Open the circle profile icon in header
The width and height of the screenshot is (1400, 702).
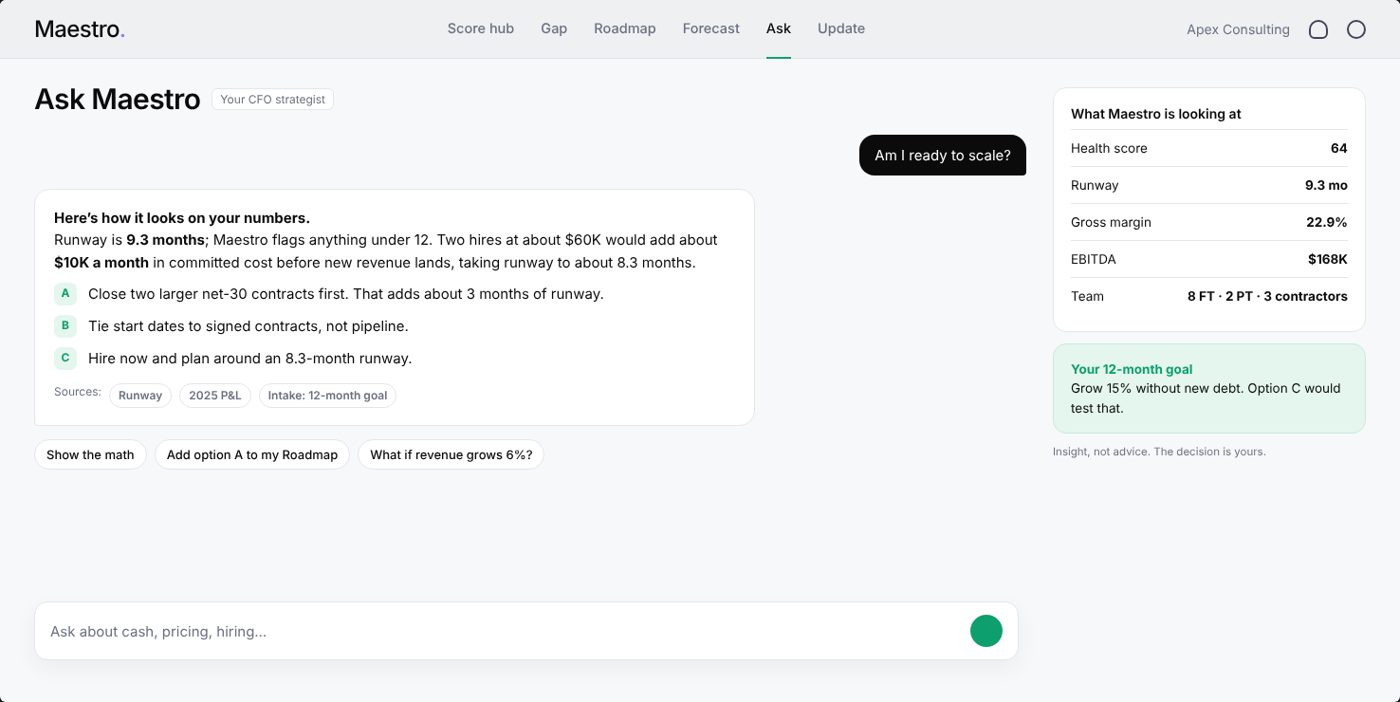point(1356,30)
